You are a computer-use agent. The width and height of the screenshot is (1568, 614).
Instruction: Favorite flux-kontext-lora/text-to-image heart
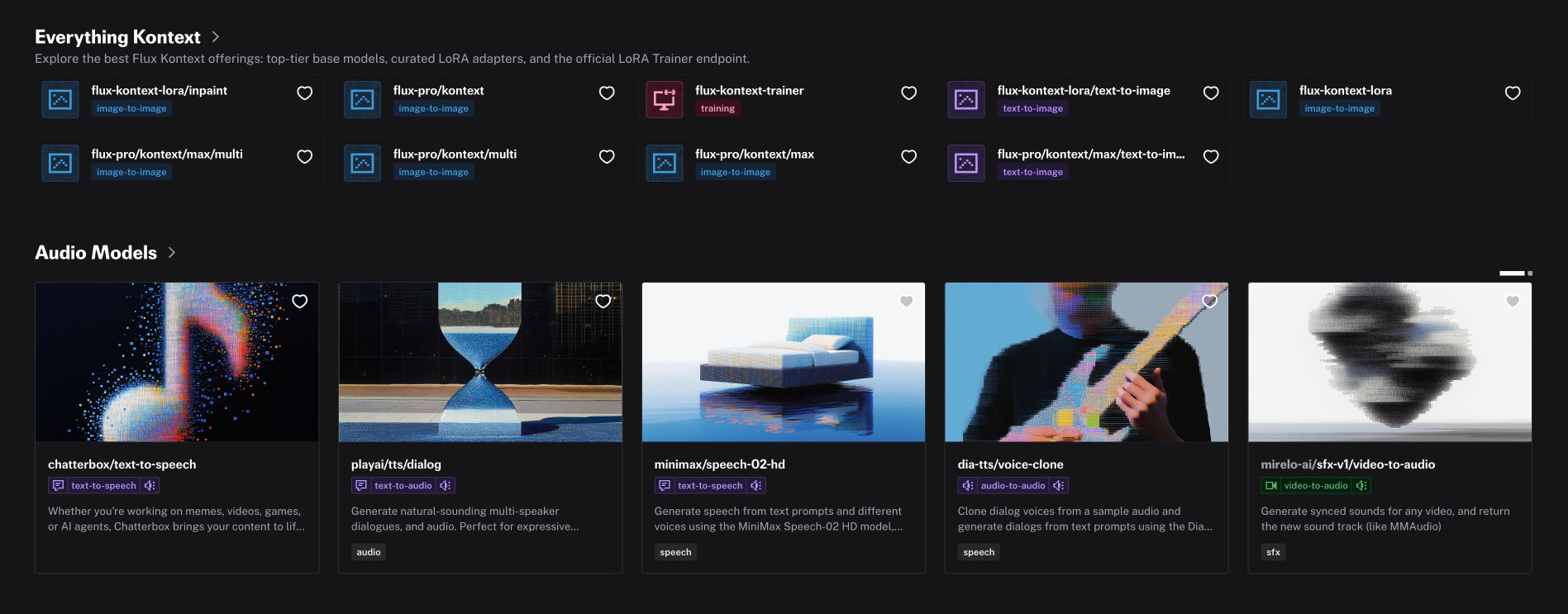coord(1211,93)
